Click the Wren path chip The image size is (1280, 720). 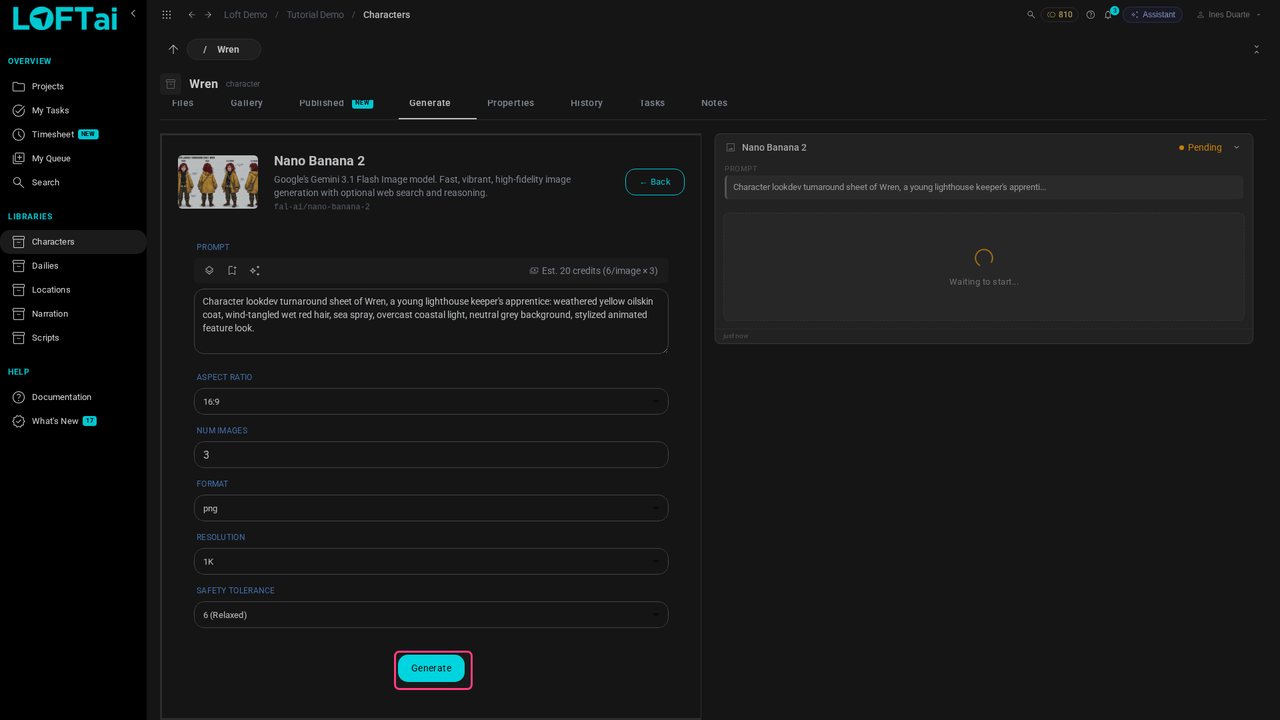[x=224, y=49]
